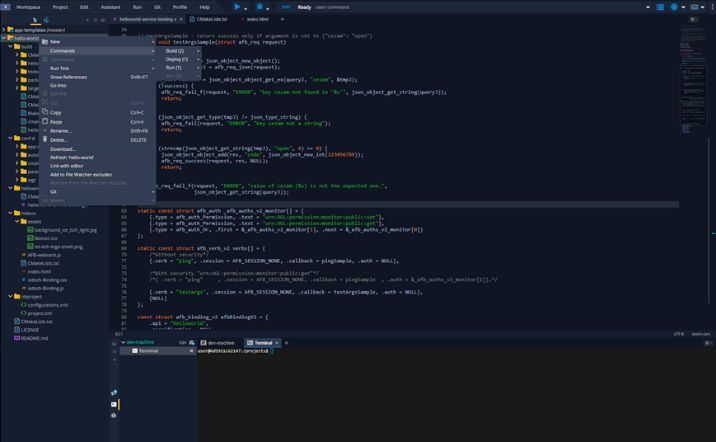
Task: Open the dropdown arrow beside Debug icon
Action: pyautogui.click(x=268, y=8)
